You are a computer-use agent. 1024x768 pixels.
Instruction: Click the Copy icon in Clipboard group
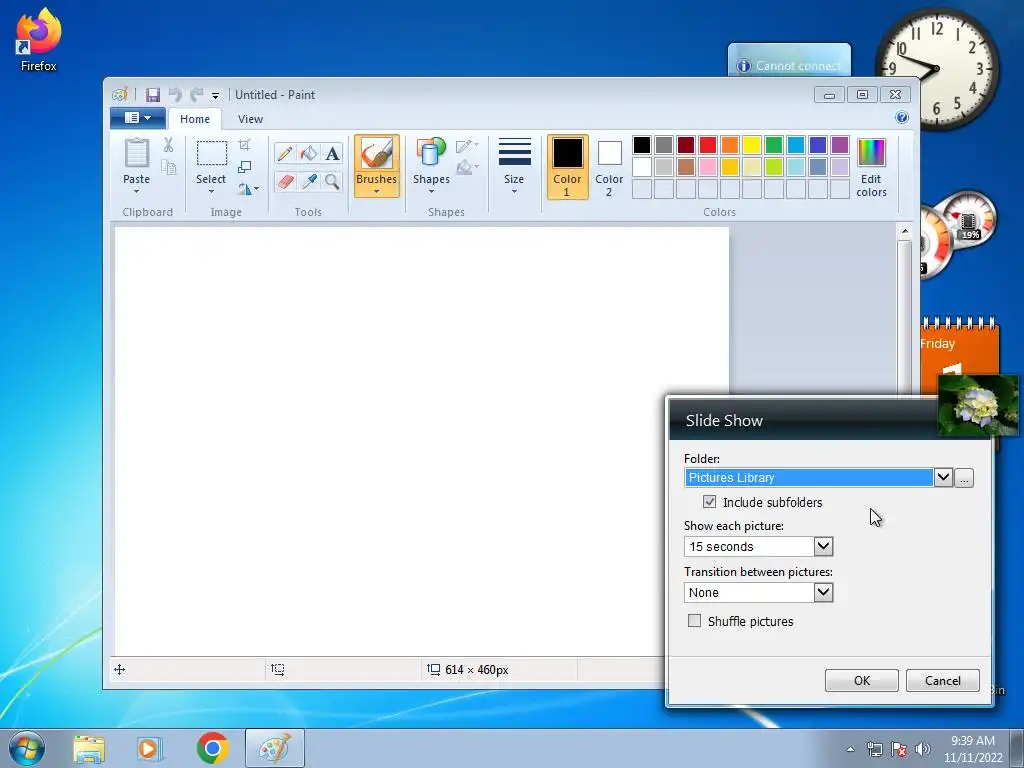click(x=168, y=168)
